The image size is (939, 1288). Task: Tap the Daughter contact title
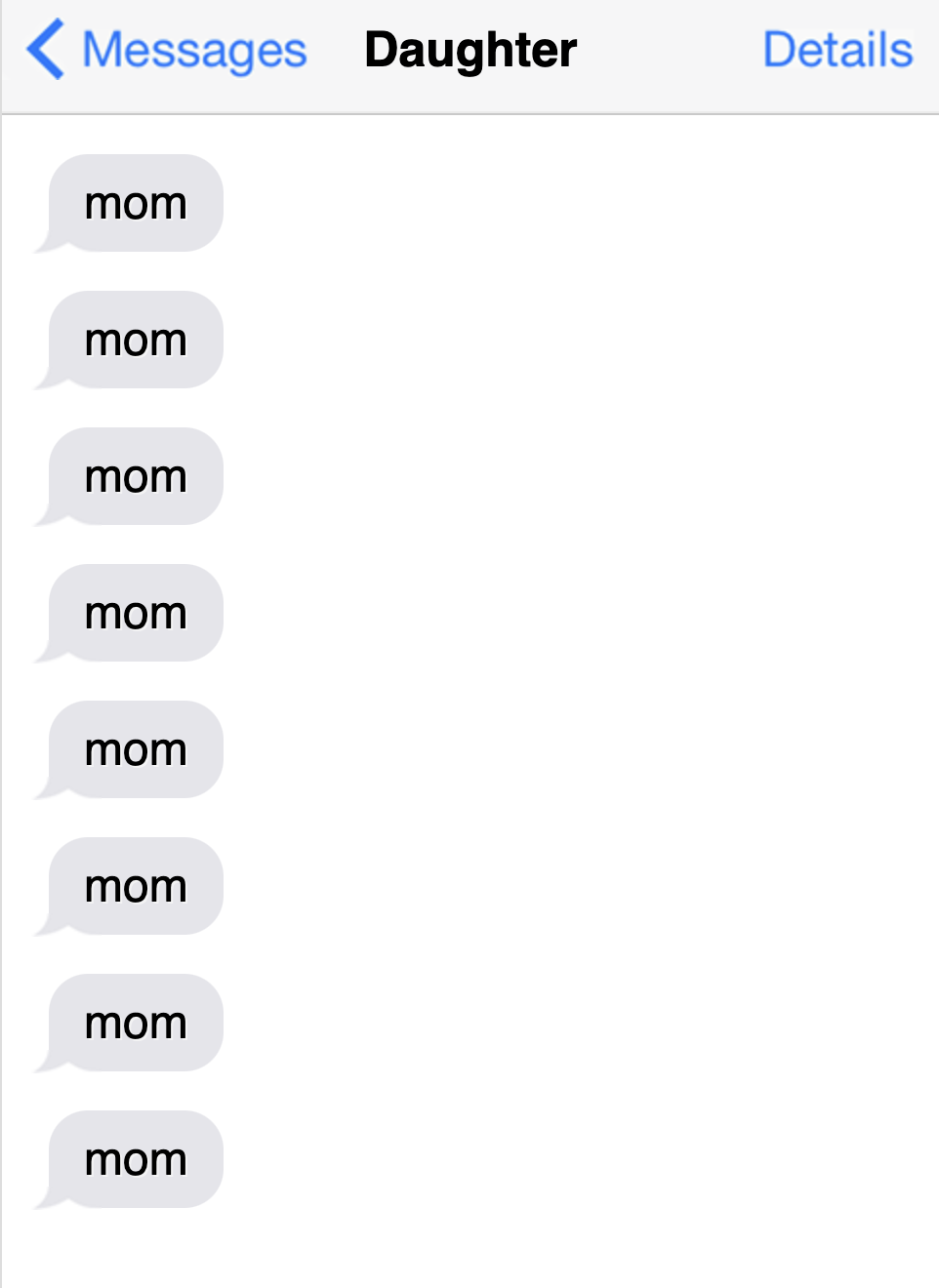(x=470, y=50)
